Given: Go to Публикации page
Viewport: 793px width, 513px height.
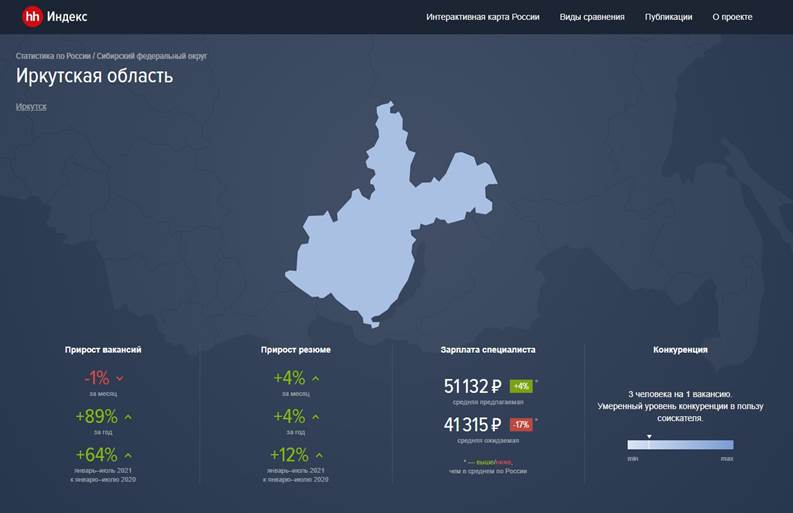Looking at the screenshot, I should pyautogui.click(x=668, y=17).
